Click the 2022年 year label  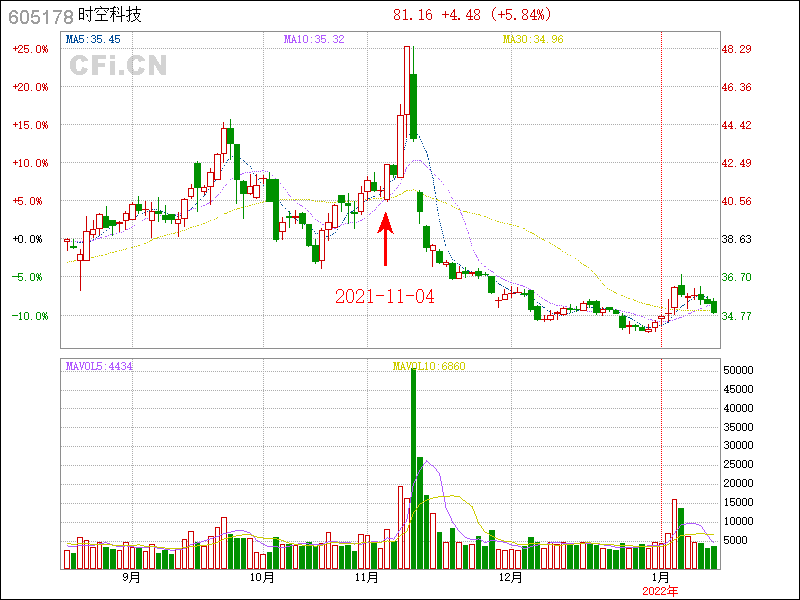[x=660, y=591]
